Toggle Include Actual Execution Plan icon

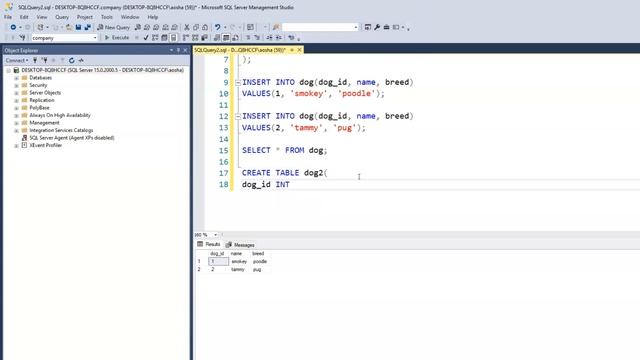tap(186, 38)
